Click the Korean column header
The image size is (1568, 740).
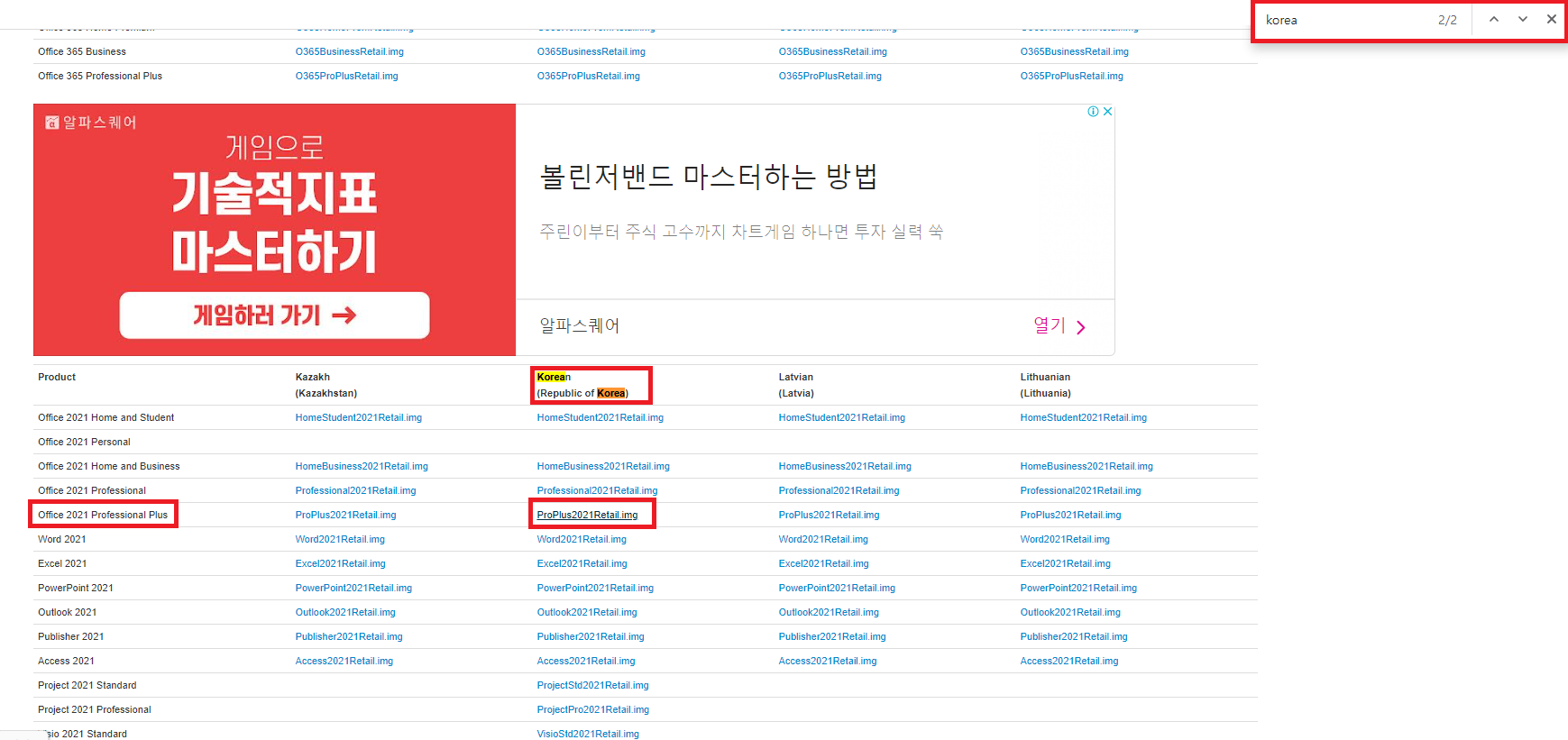point(582,385)
